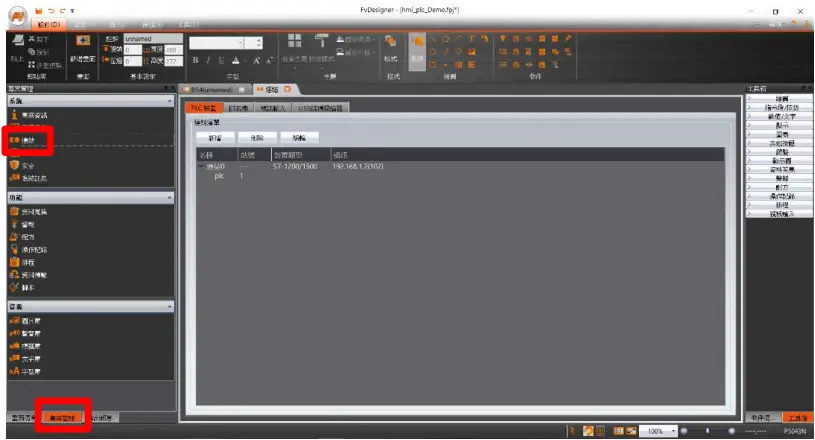This screenshot has width=815, height=440.
Task: Open the Script (腳本) item in Function list
Action: click(22, 287)
